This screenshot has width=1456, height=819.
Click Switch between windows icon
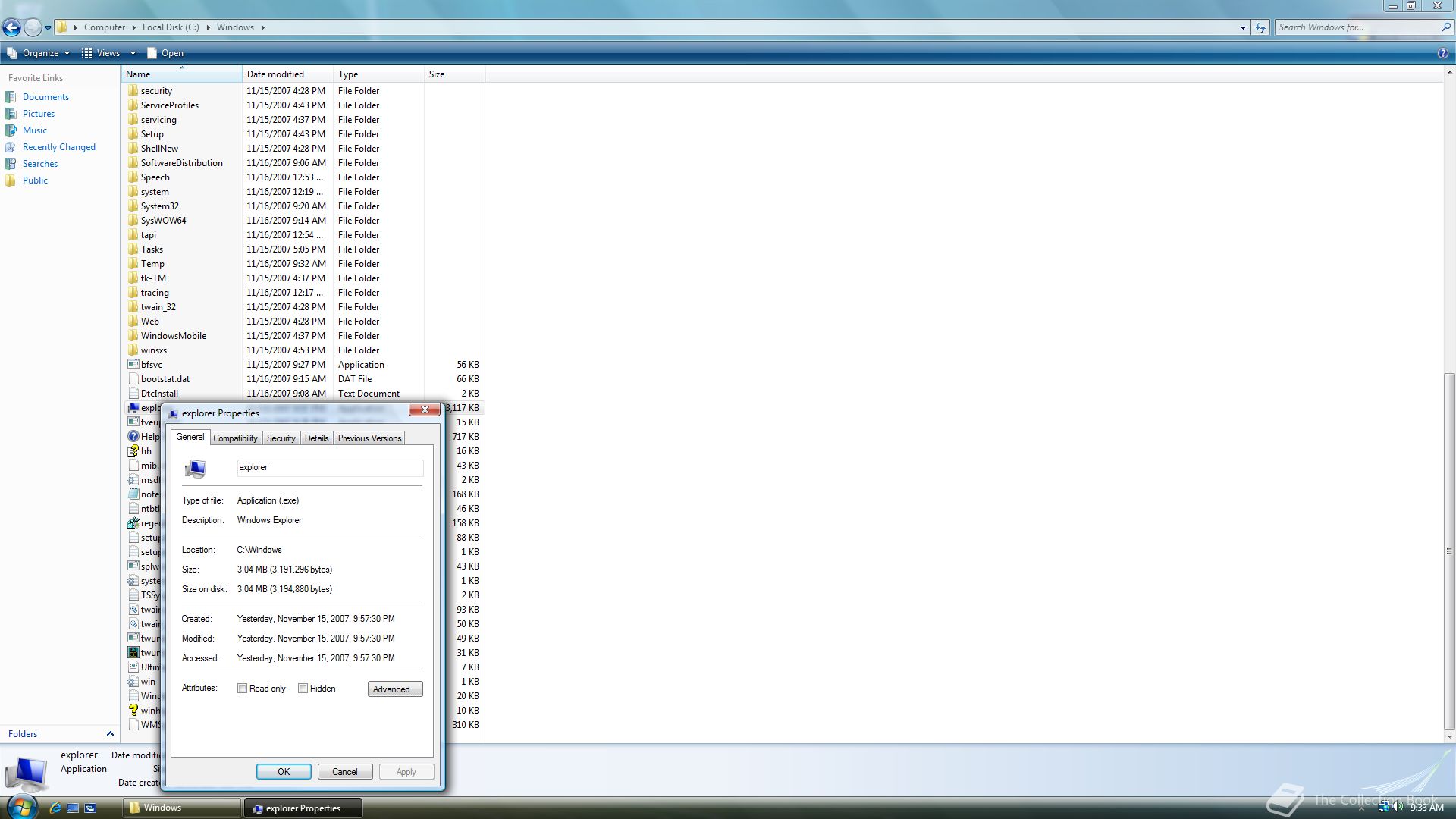90,808
